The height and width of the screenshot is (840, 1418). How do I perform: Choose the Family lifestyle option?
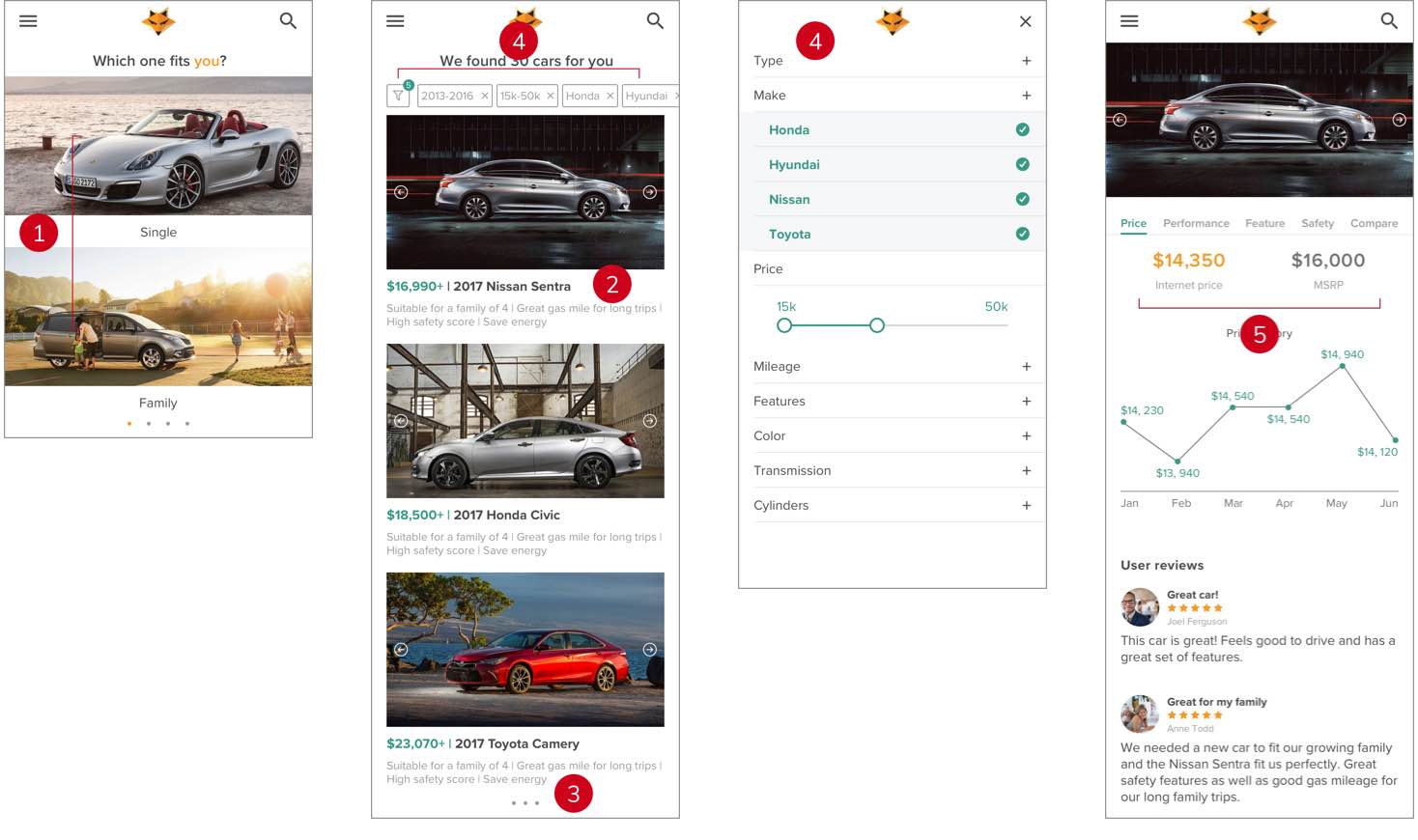click(x=158, y=403)
